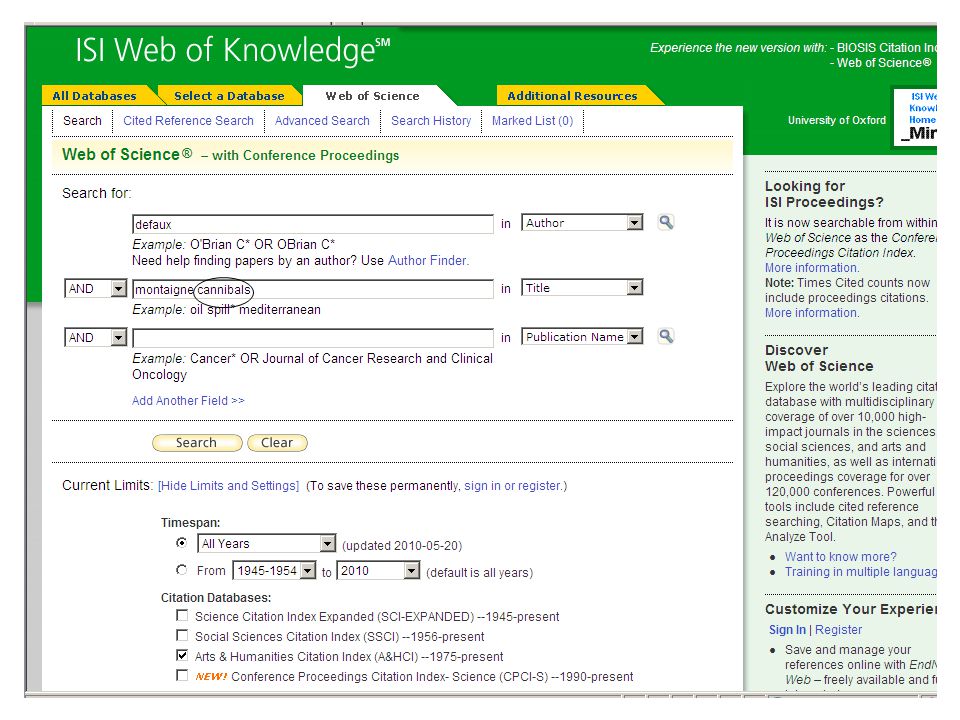Click the empty publication name input field
The image size is (960, 720).
coord(313,338)
